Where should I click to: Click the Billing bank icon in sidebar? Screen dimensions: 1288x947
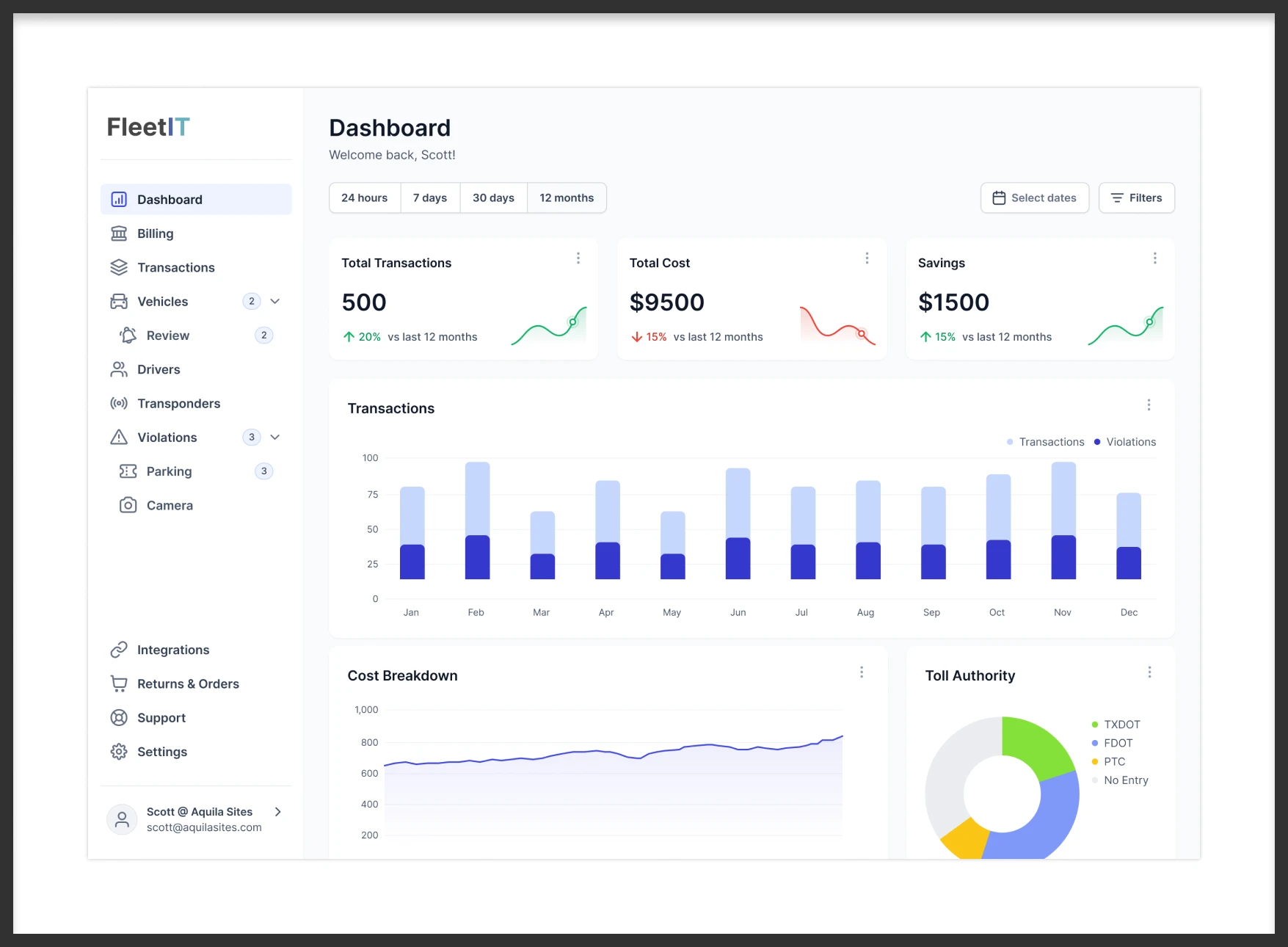pyautogui.click(x=119, y=233)
